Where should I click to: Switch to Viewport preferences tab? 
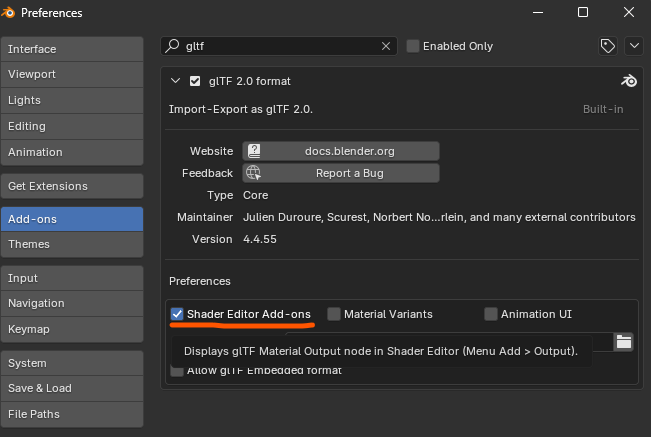[x=72, y=74]
